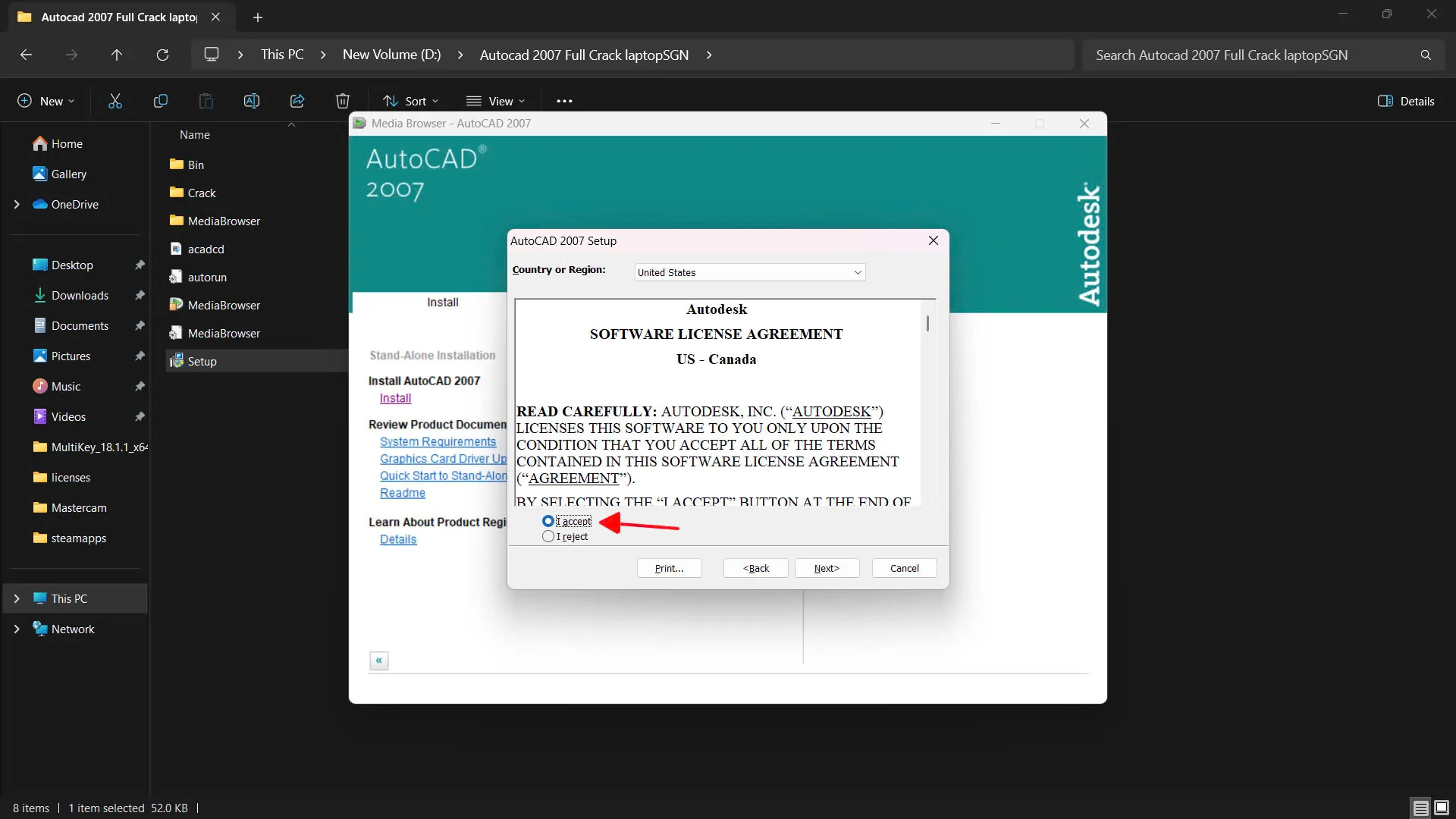Select the Cut icon in the toolbar
This screenshot has width=1456, height=819.
click(x=115, y=101)
